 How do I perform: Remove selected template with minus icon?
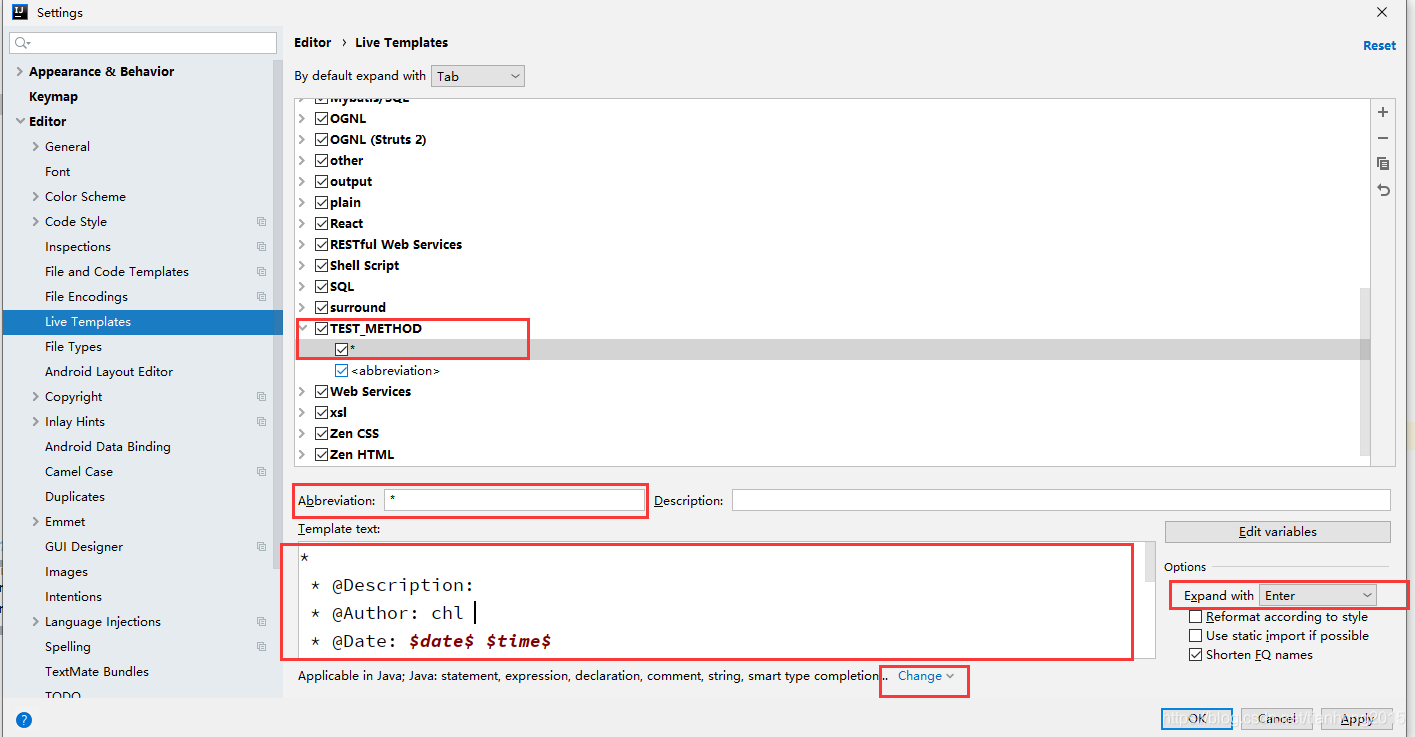pos(1383,138)
